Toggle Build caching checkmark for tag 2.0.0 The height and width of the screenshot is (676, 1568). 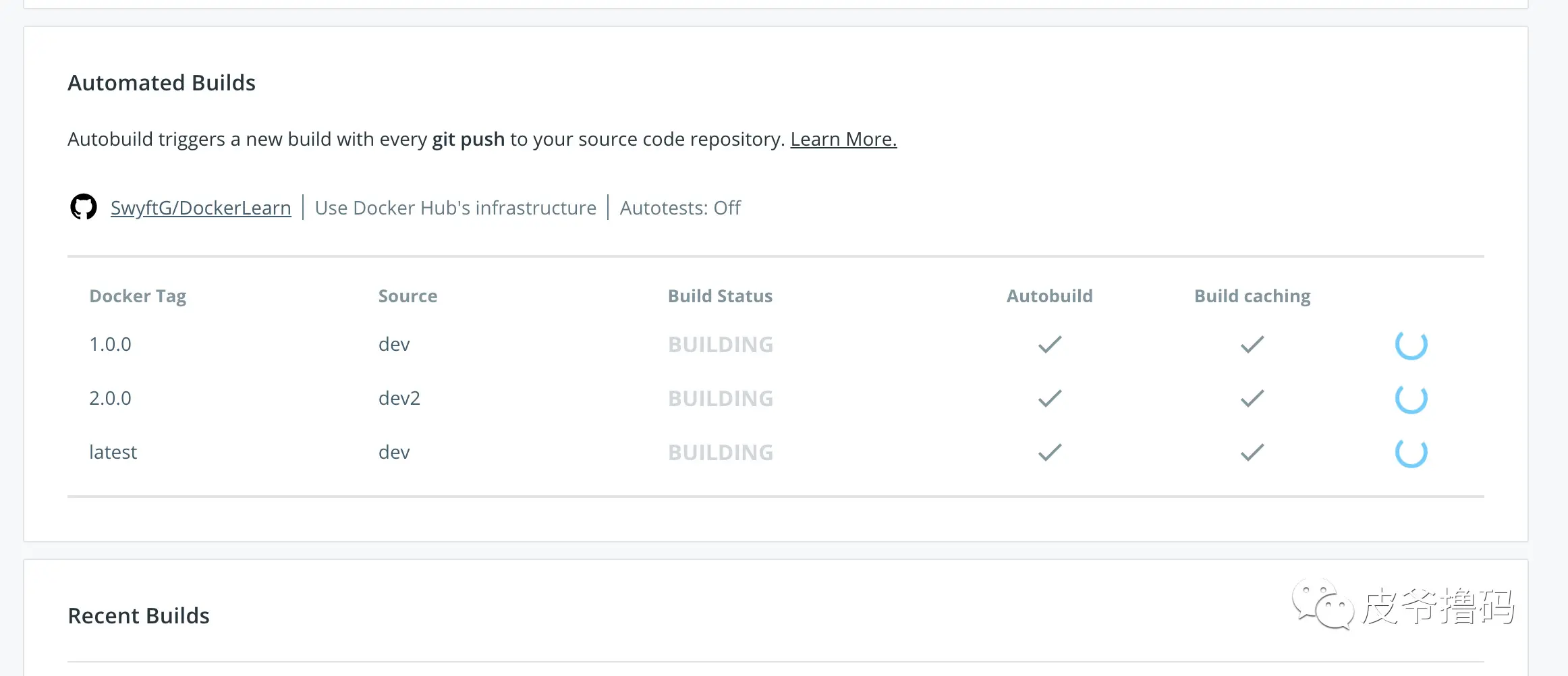click(1252, 399)
